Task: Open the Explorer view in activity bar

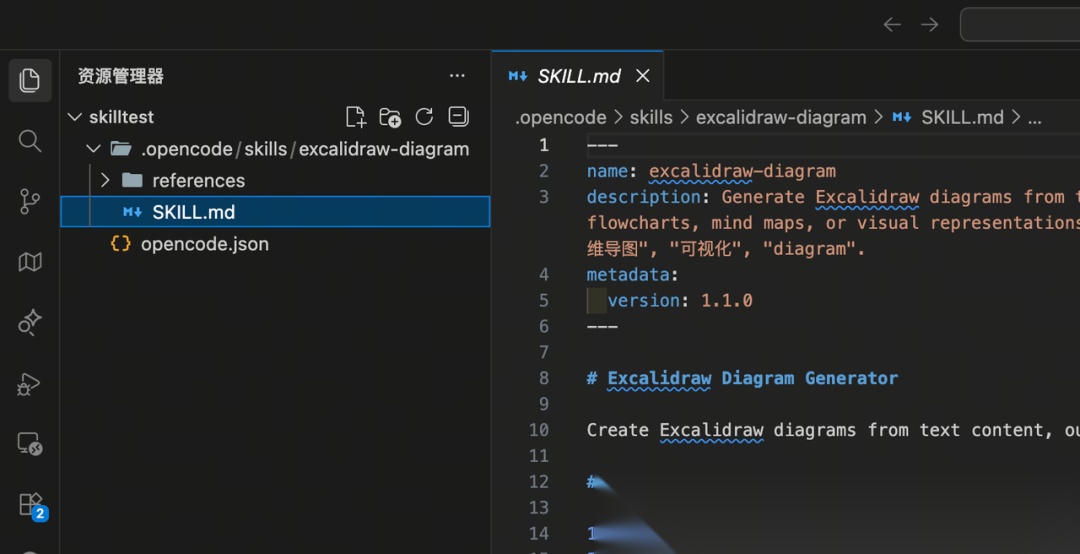Action: point(30,80)
